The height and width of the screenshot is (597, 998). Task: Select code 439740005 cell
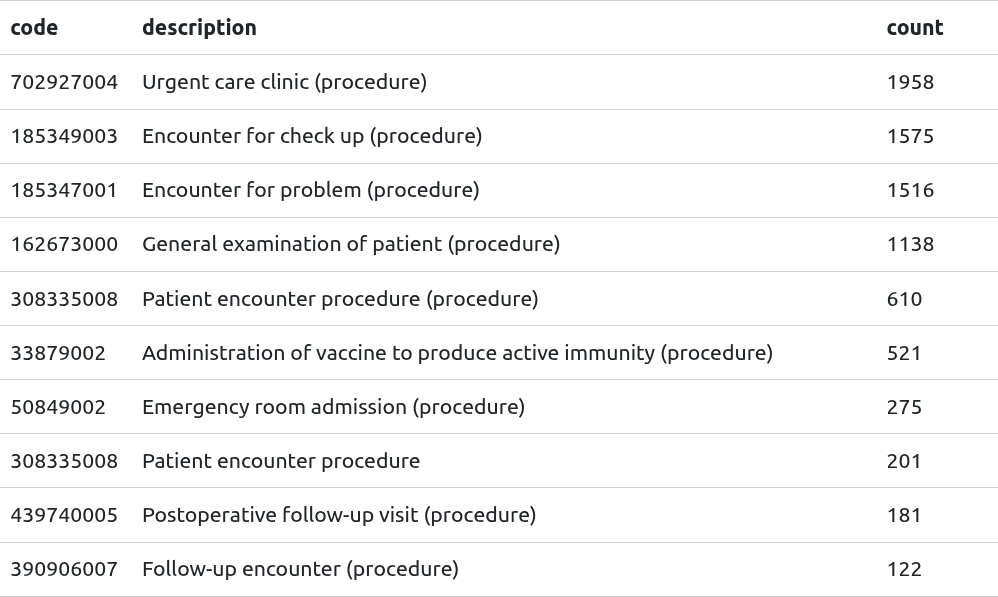coord(64,515)
